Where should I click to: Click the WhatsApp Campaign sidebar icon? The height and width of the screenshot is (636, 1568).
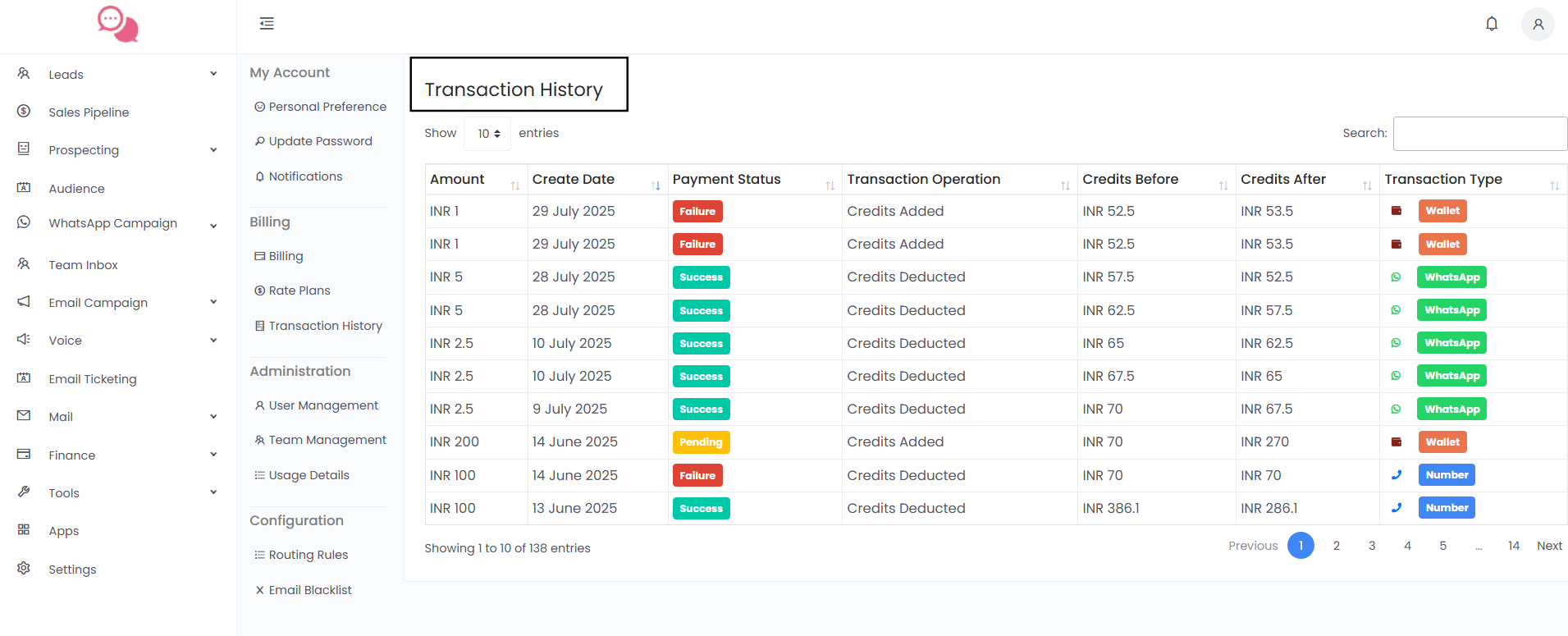24,222
